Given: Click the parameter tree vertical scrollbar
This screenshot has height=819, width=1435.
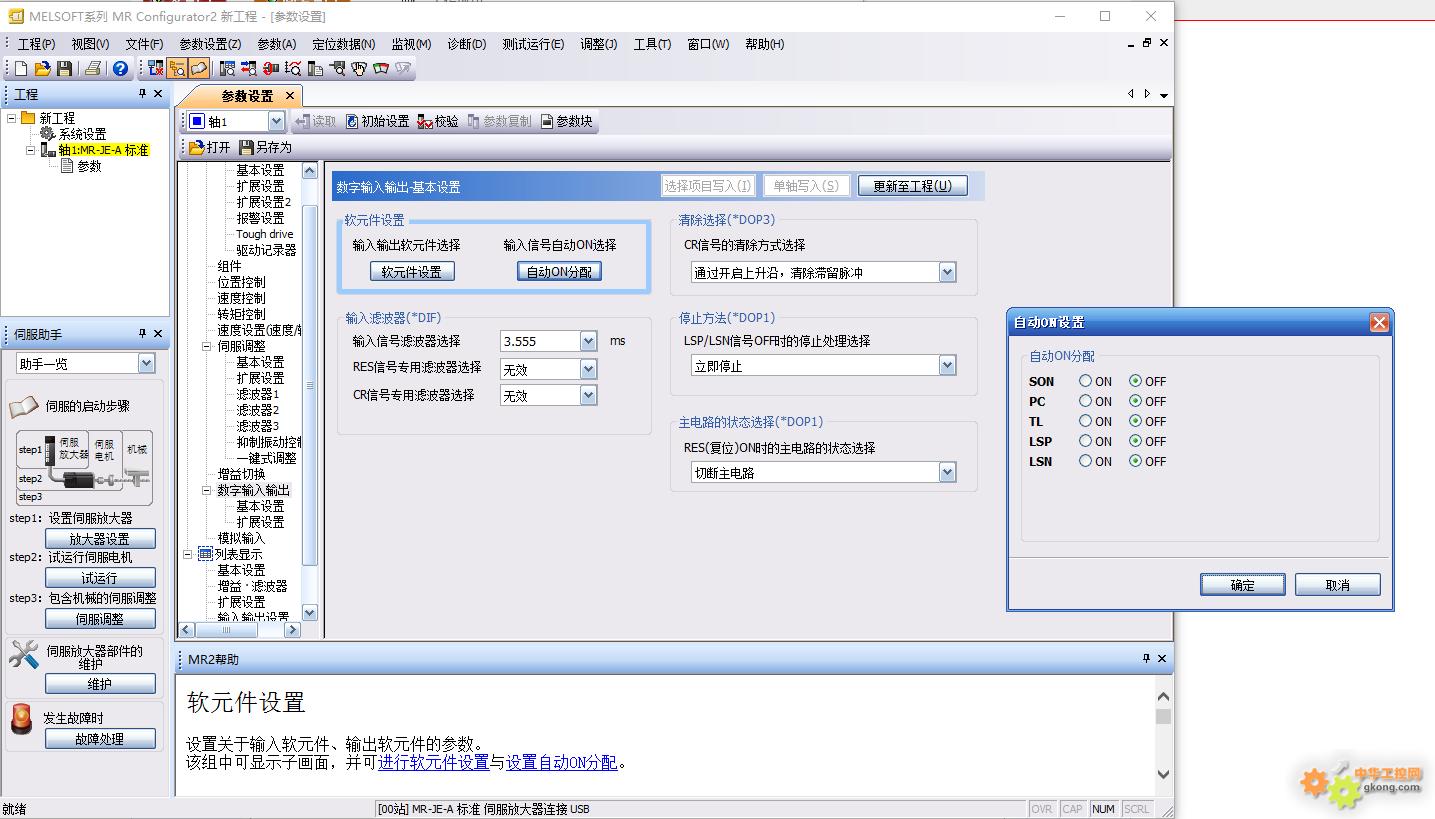Looking at the screenshot, I should [309, 391].
